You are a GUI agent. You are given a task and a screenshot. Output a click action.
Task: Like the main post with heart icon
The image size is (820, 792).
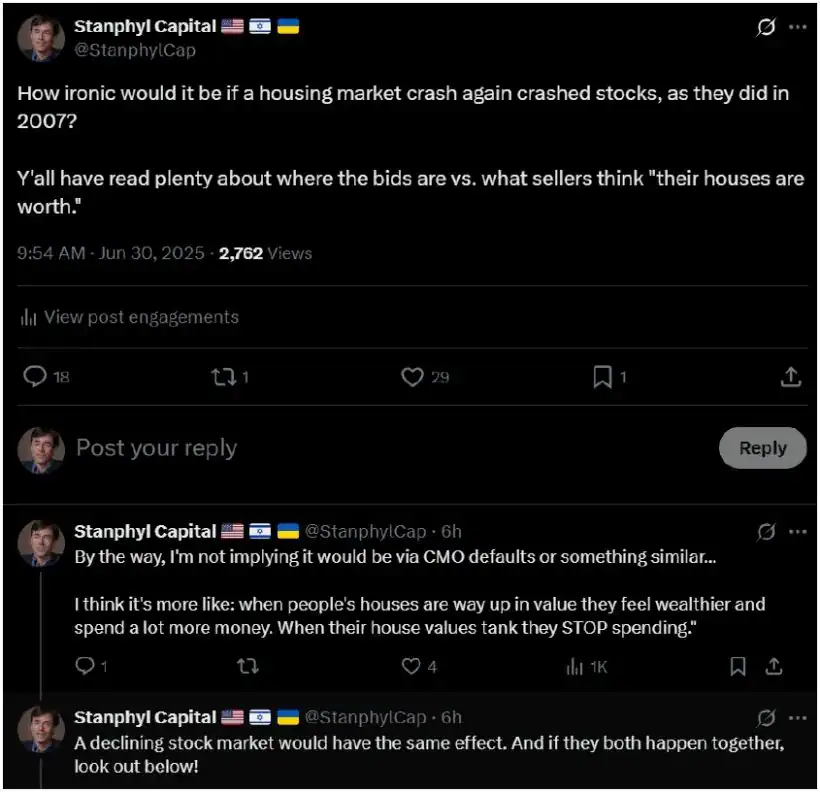pyautogui.click(x=412, y=377)
